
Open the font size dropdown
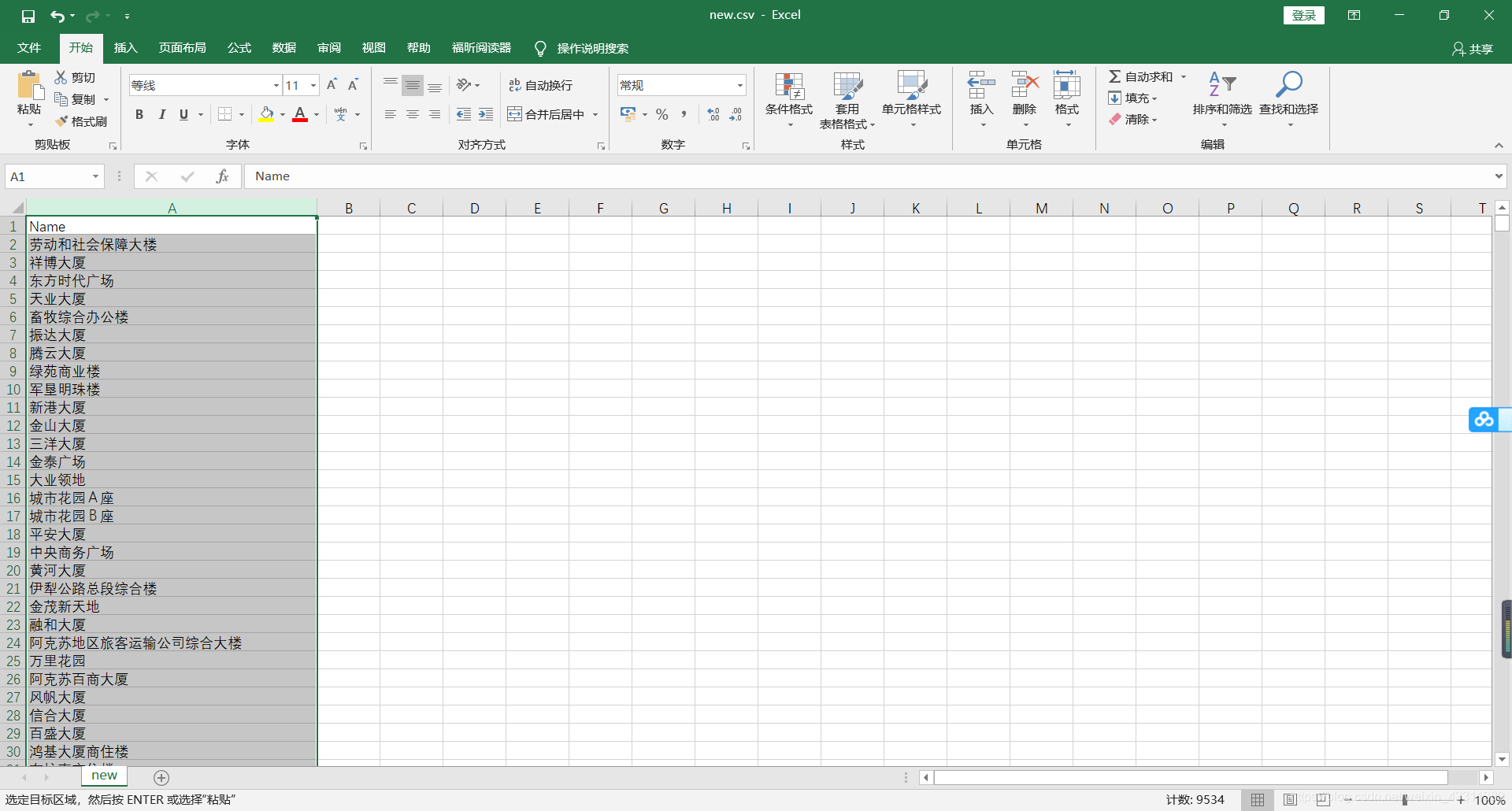tap(313, 85)
